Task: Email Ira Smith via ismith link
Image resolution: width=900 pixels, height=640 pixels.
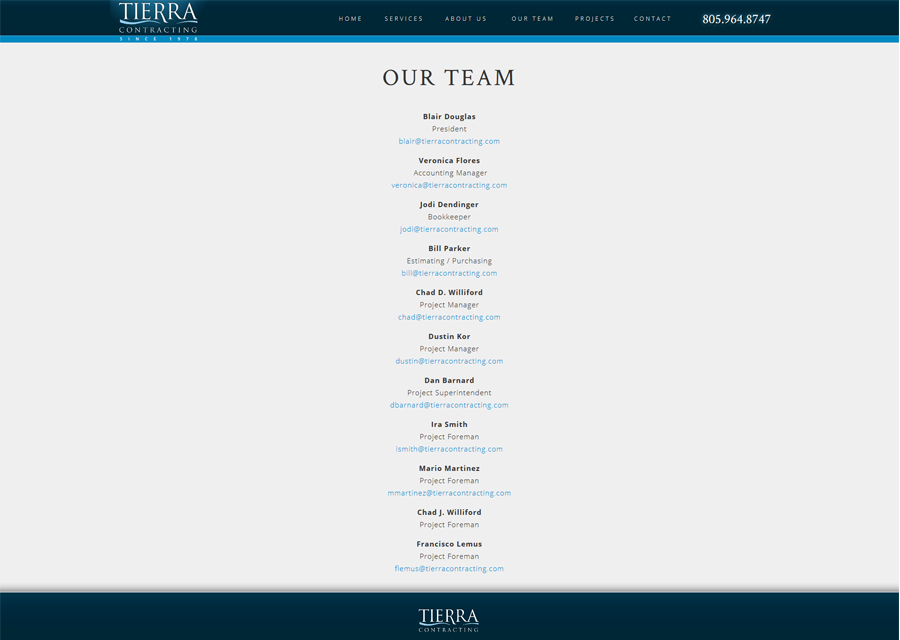Action: [449, 449]
